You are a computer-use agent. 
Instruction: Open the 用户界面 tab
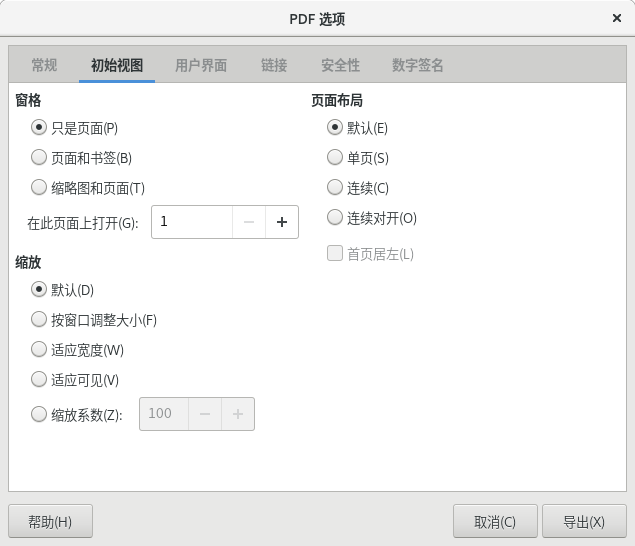click(x=201, y=65)
